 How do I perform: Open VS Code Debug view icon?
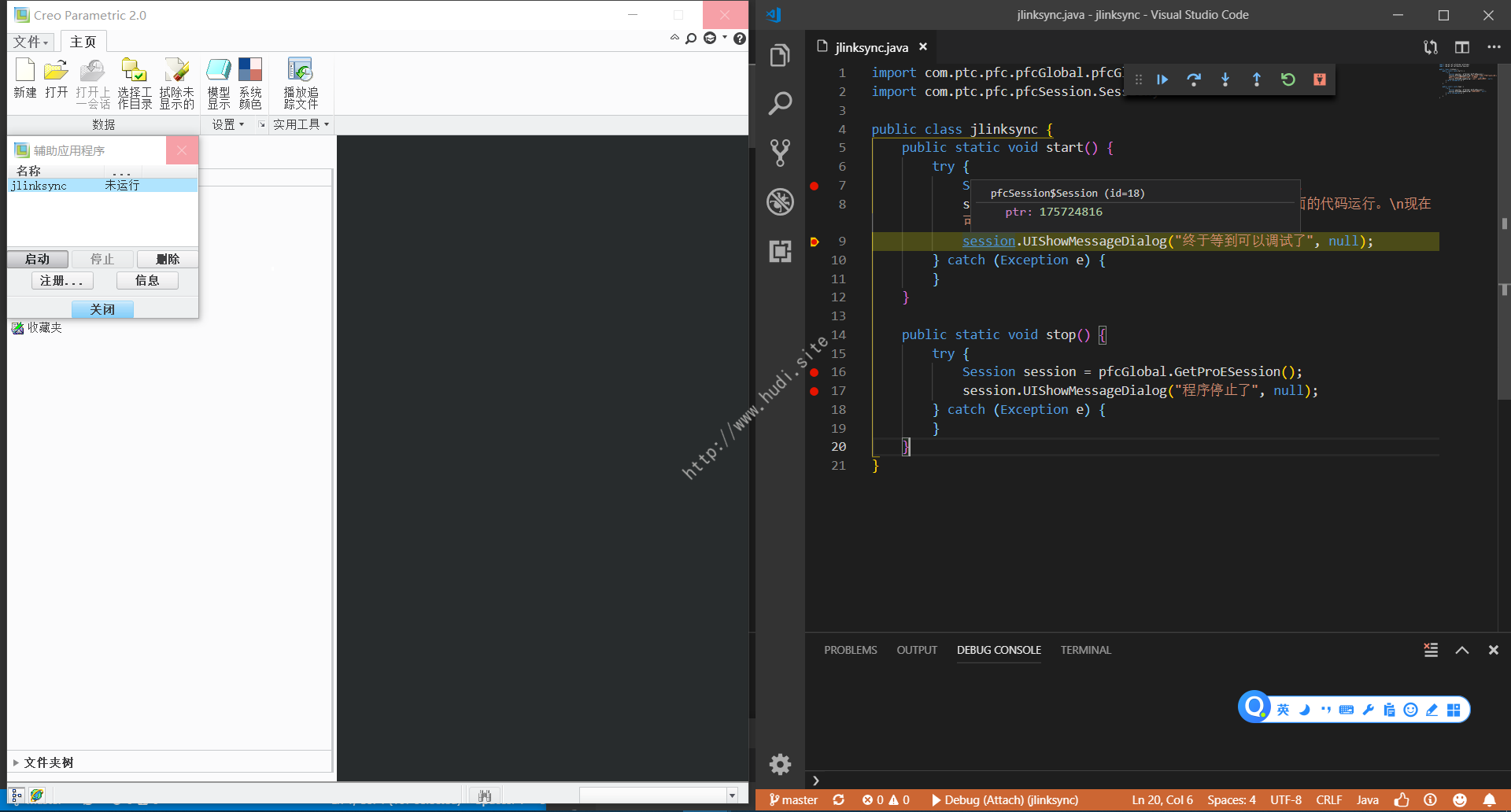coord(780,202)
